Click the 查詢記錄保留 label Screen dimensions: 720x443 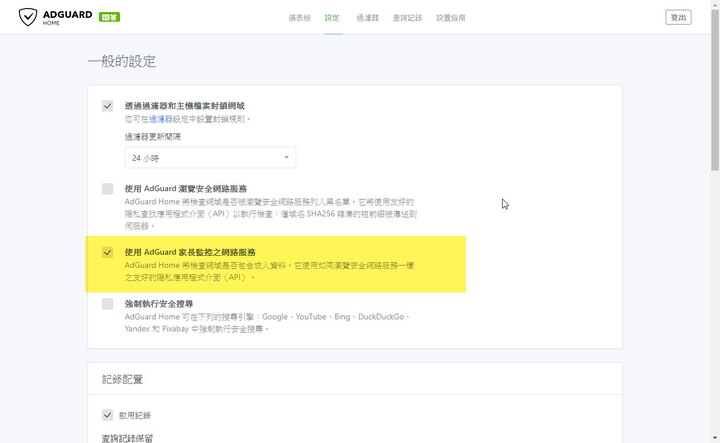[127, 438]
